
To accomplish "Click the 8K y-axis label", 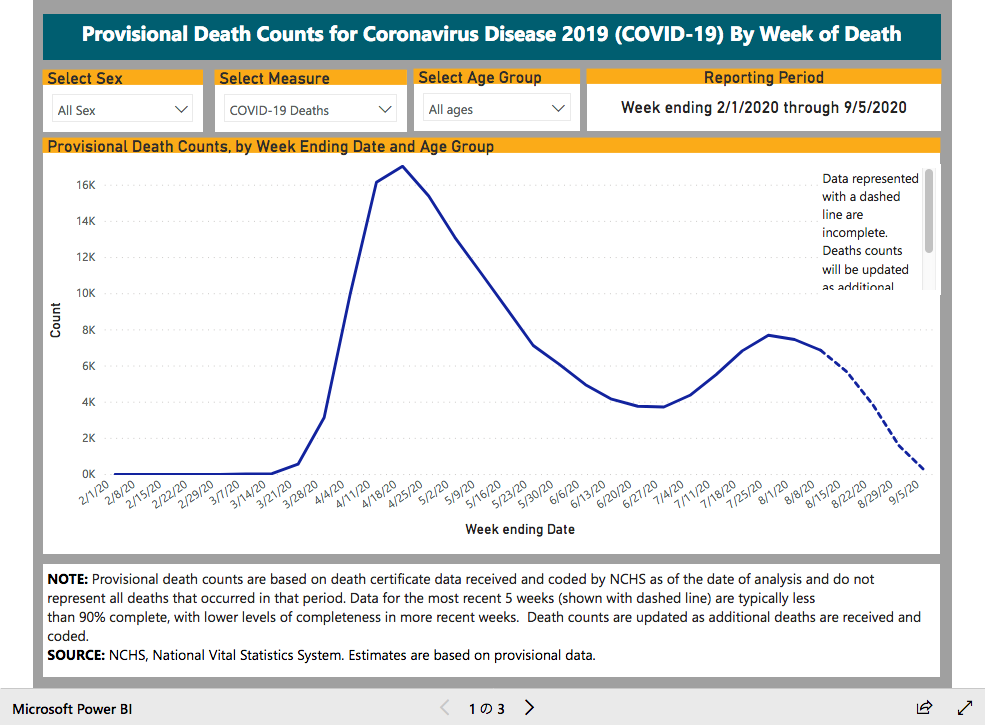I will click(x=89, y=330).
